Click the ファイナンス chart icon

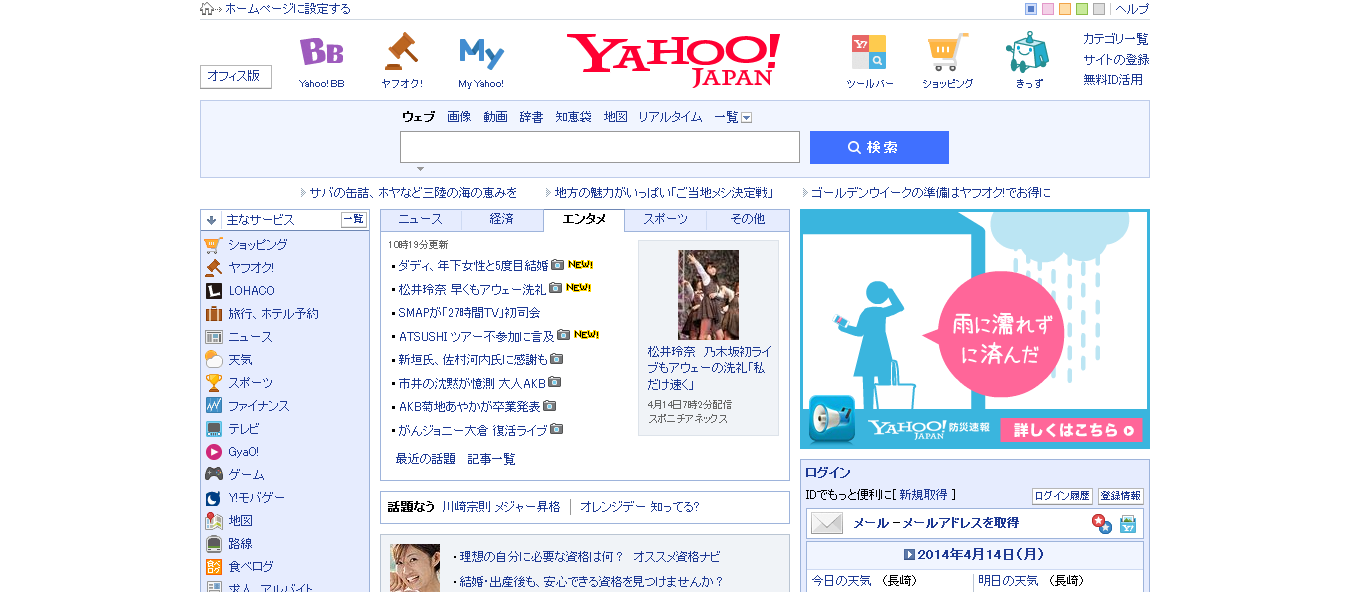(x=213, y=406)
